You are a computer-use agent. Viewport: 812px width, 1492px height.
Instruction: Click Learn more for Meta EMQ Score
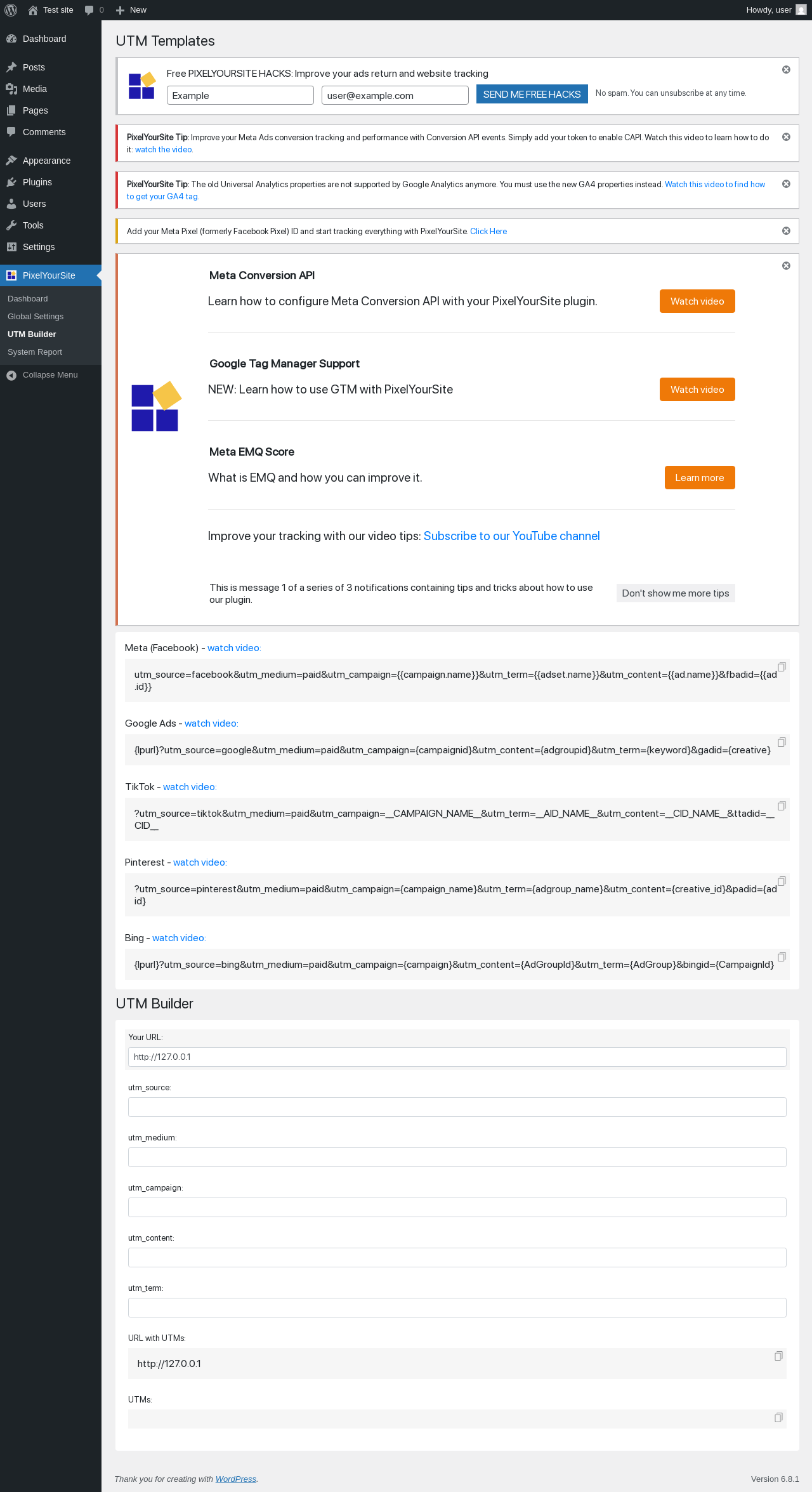[x=700, y=478]
